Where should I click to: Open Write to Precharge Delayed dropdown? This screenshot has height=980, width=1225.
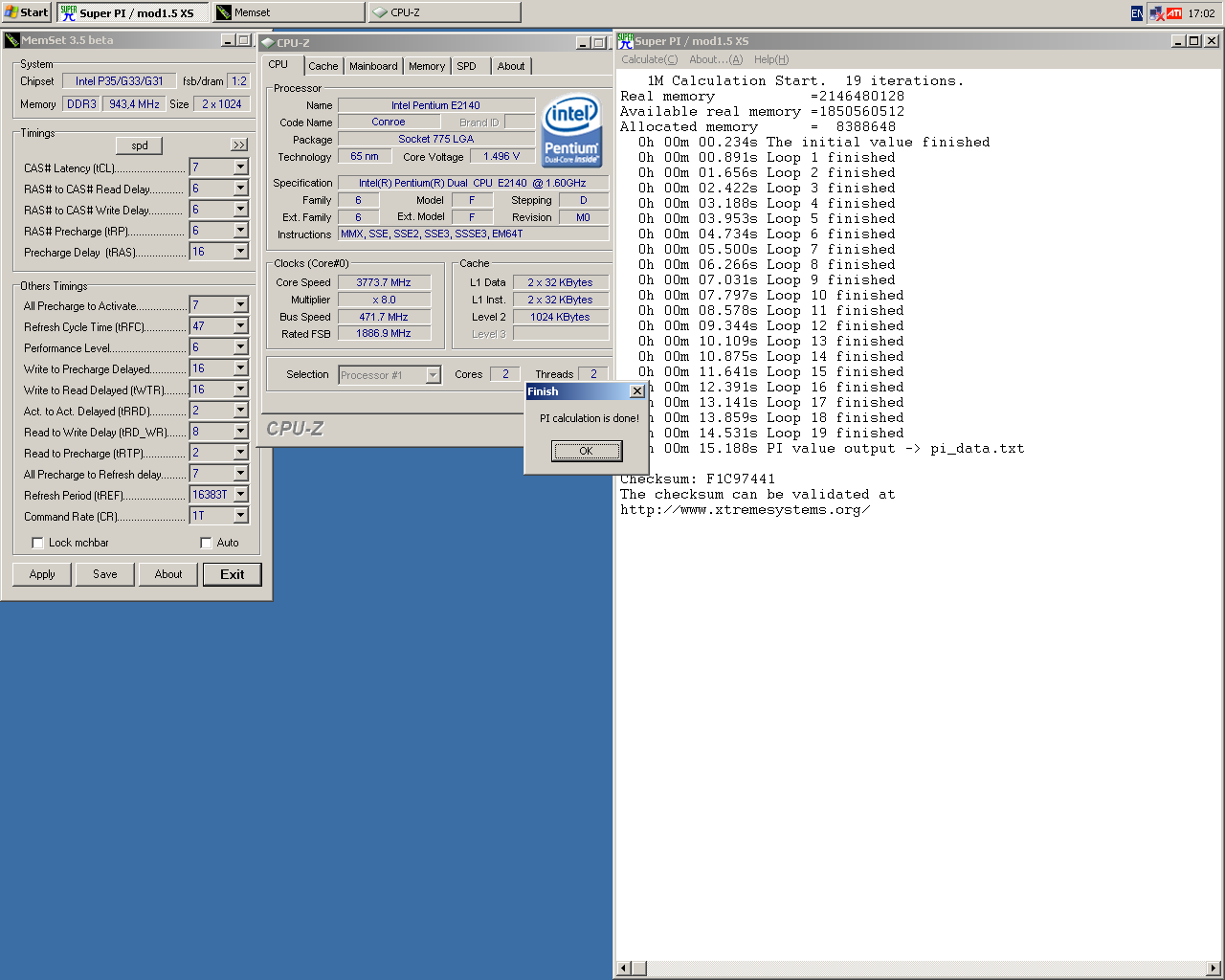(x=241, y=368)
